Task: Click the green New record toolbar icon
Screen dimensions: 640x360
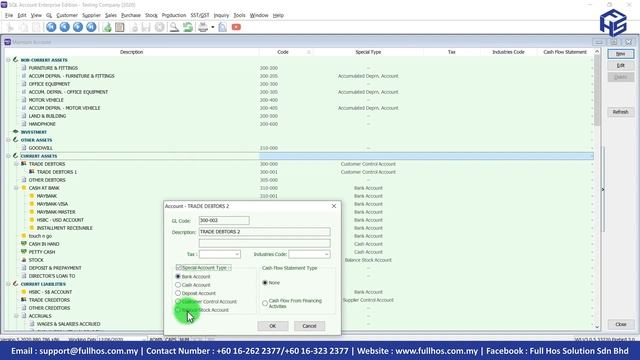Action: (x=107, y=27)
